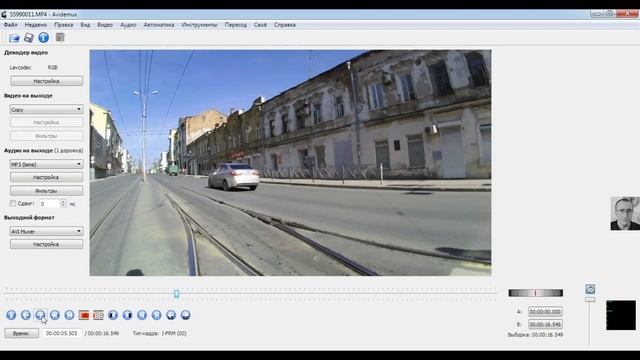Go to the previous frame
The height and width of the screenshot is (360, 640).
tap(26, 315)
